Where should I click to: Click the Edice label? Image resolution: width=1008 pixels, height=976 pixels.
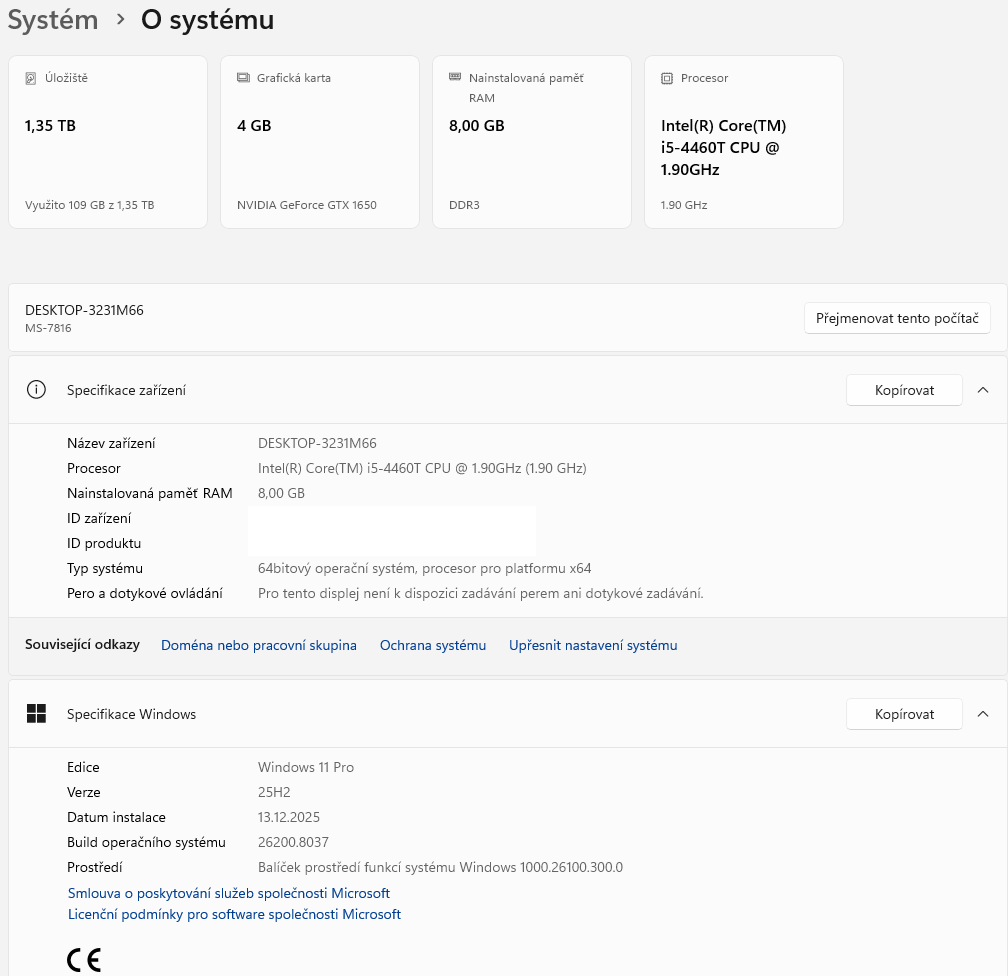[83, 767]
